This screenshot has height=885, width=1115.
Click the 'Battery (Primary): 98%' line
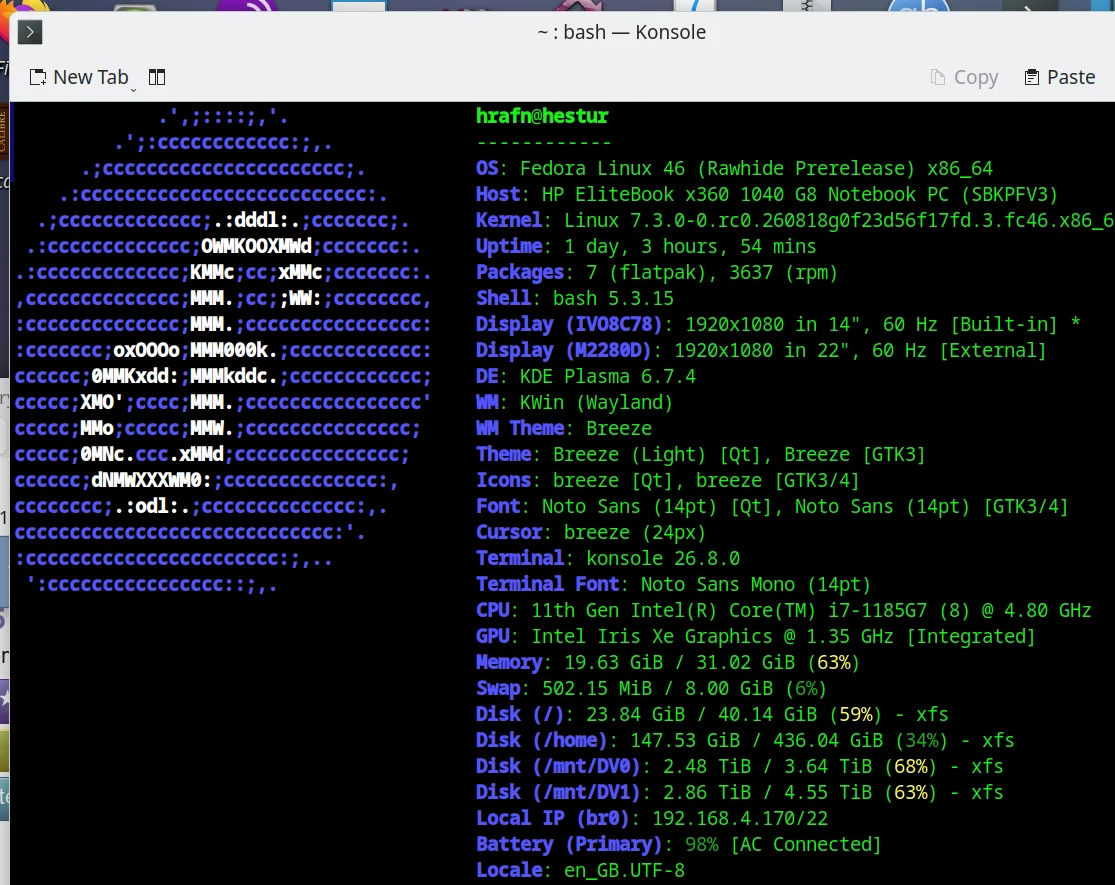point(679,844)
